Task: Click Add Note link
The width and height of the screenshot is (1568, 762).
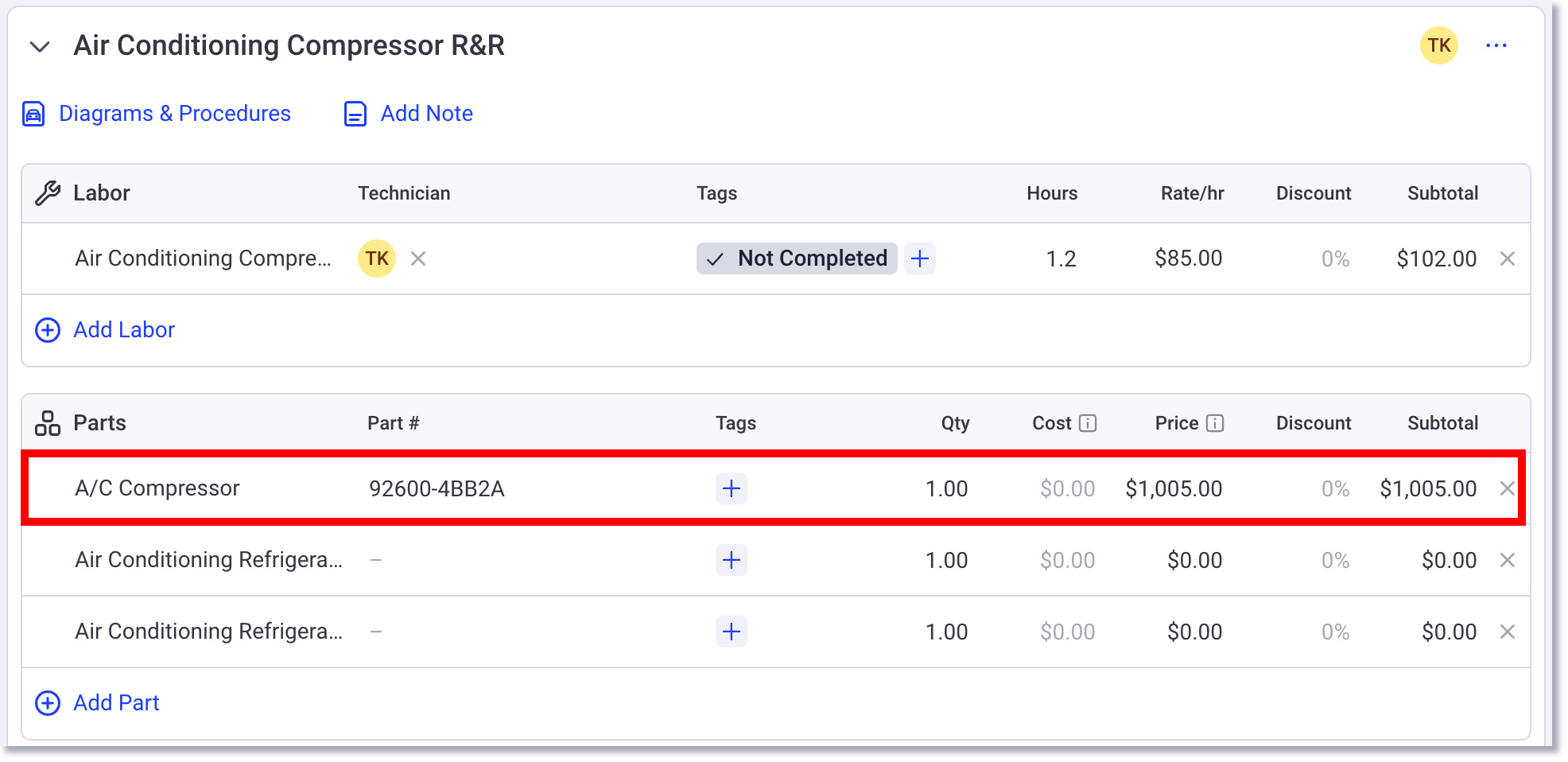Action: tap(427, 114)
